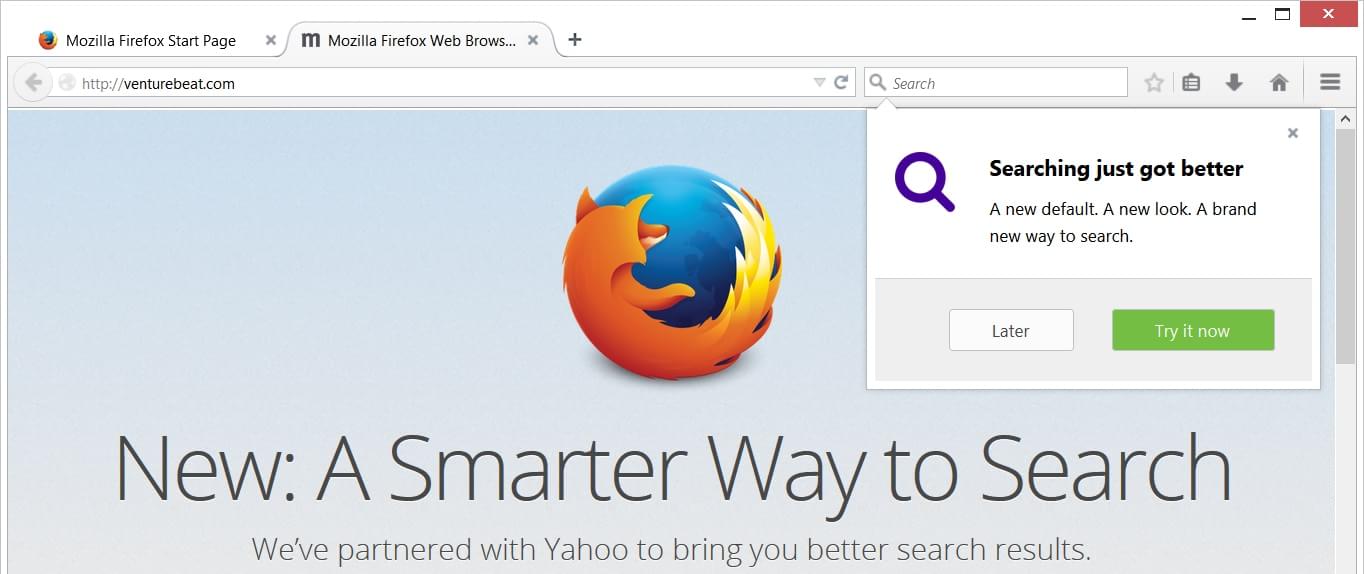The width and height of the screenshot is (1364, 574).
Task: Show bookmarks list icon in toolbar
Action: click(x=1191, y=83)
